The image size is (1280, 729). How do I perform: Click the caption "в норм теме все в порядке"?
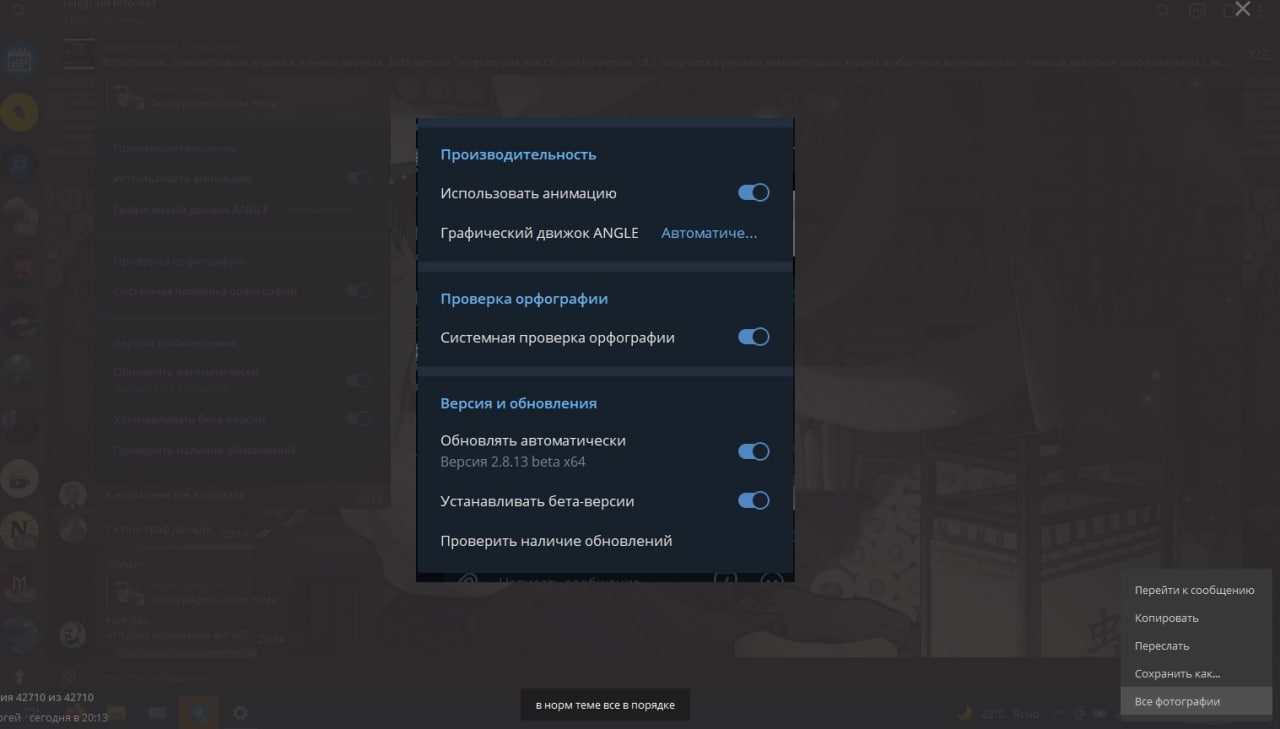[605, 705]
